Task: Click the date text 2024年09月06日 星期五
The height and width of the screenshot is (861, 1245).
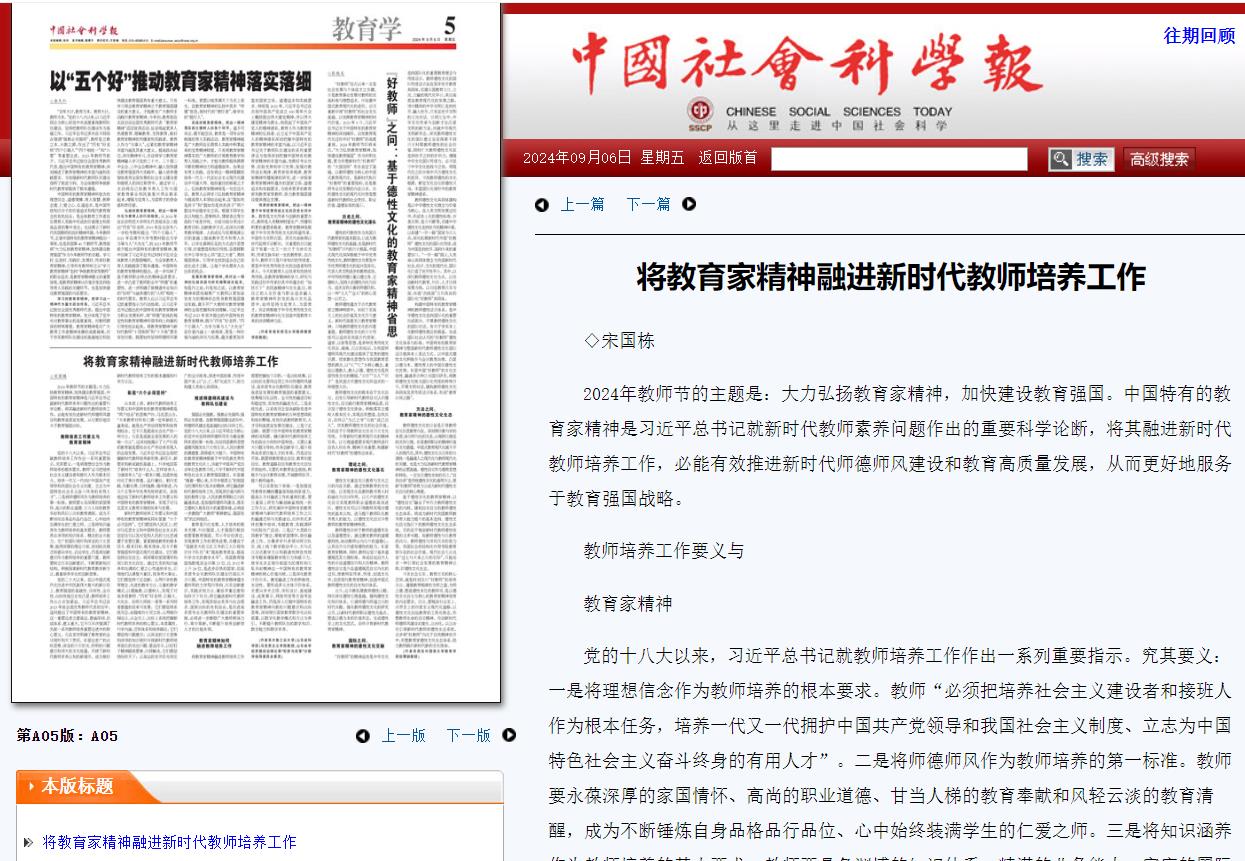Action: [x=603, y=158]
